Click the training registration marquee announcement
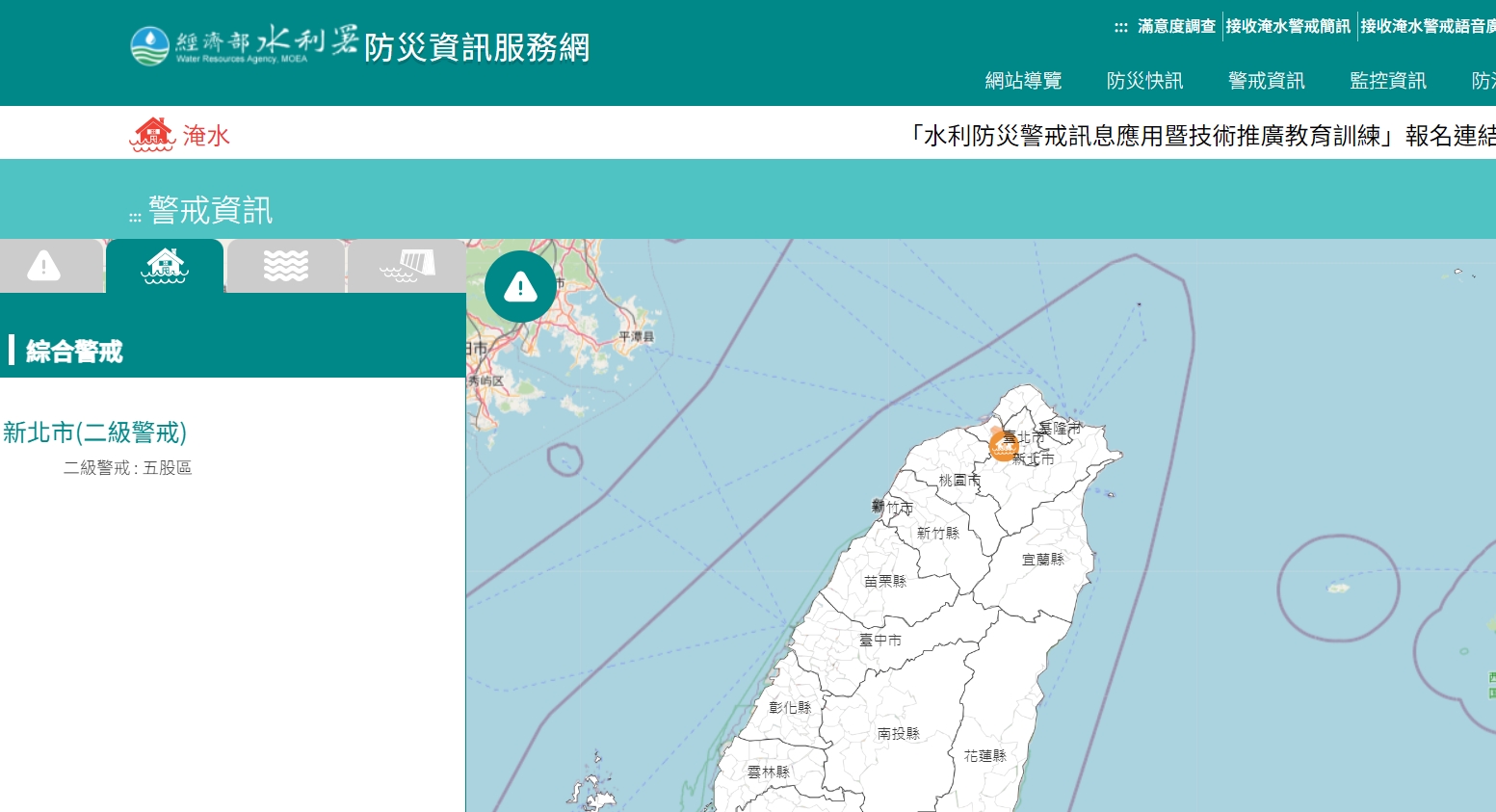Image resolution: width=1496 pixels, height=812 pixels. tap(1200, 136)
